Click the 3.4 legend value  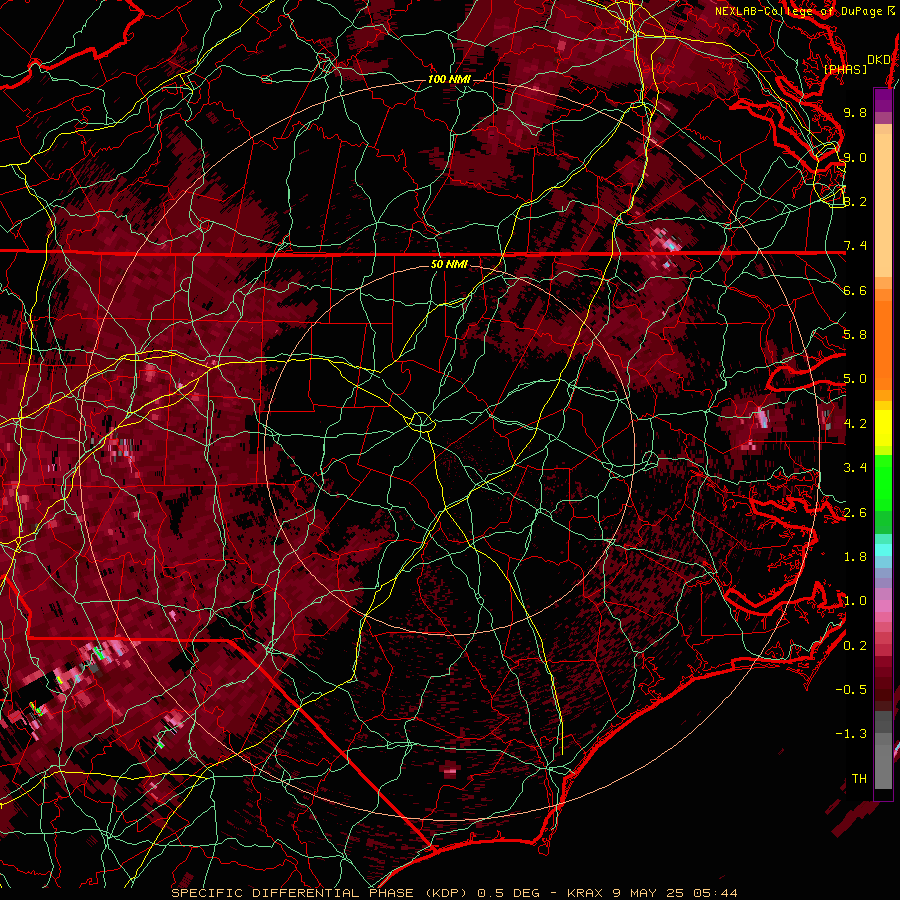tap(855, 468)
